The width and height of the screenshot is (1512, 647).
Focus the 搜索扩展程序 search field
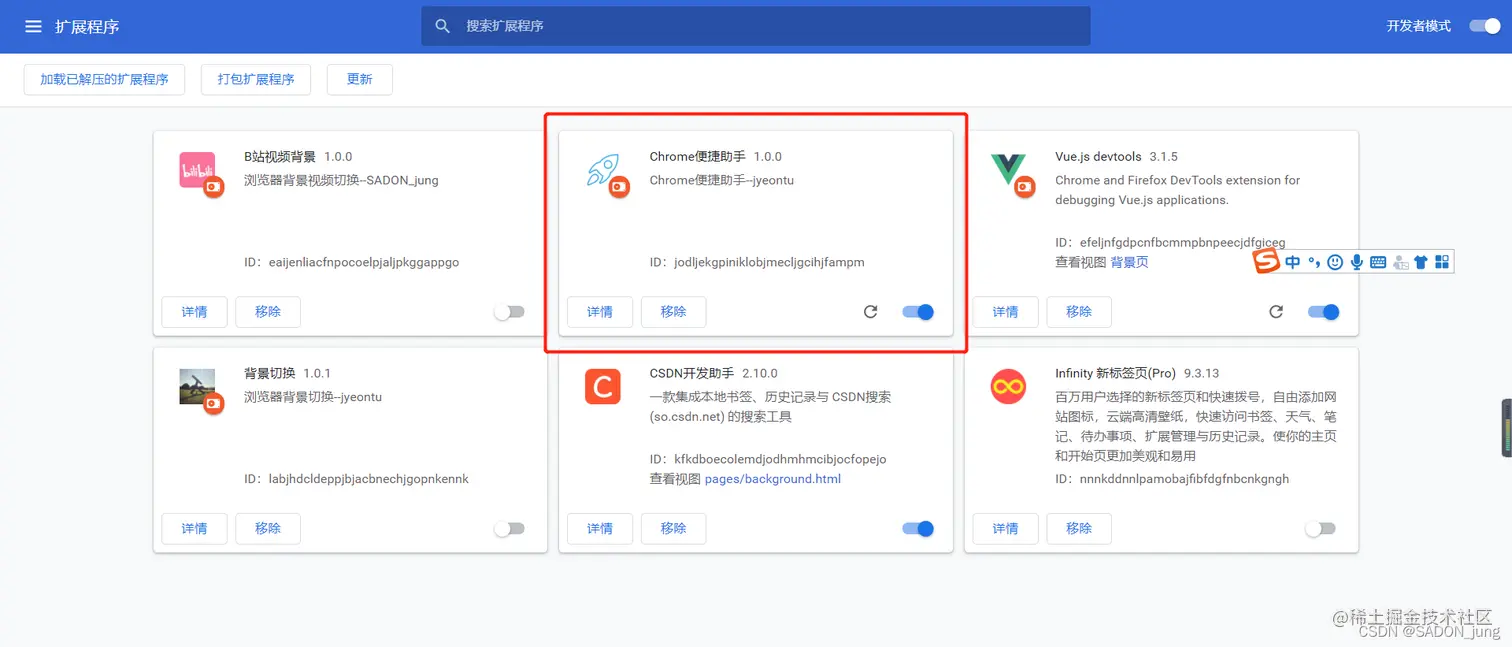pyautogui.click(x=755, y=26)
